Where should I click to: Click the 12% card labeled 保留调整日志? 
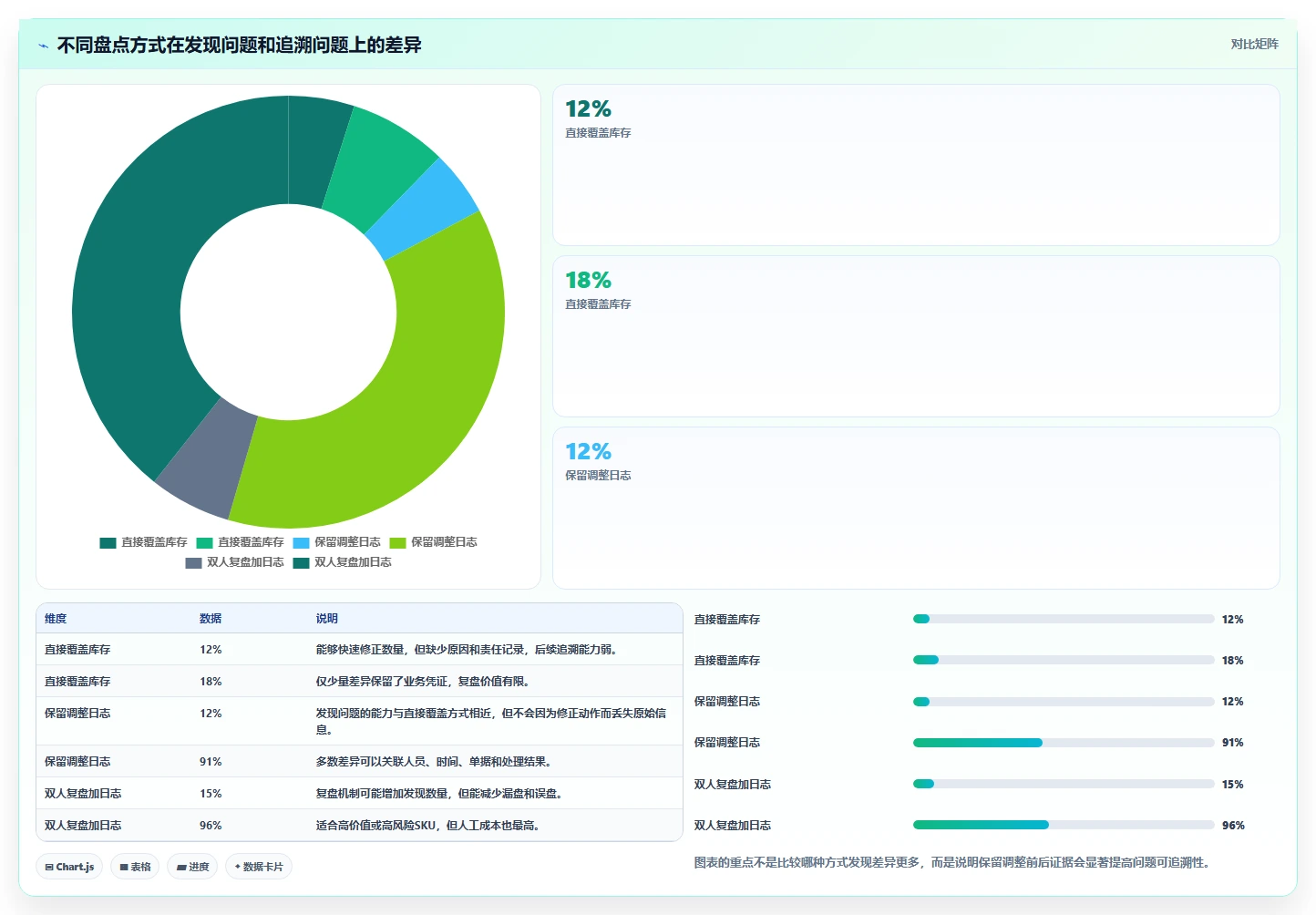[x=916, y=508]
